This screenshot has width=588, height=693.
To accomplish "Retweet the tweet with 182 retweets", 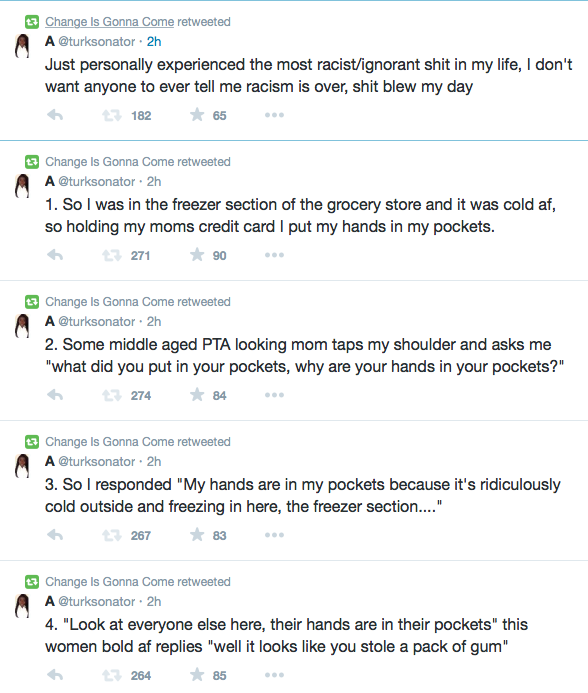I will click(111, 115).
